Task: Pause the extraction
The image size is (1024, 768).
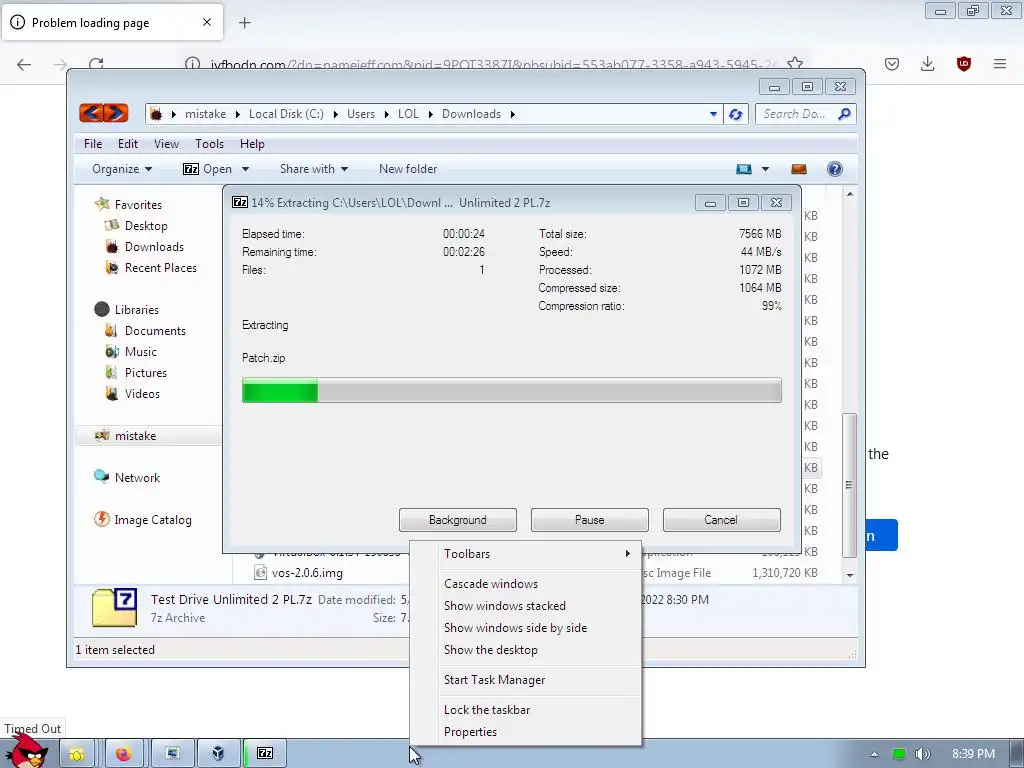Action: (590, 520)
